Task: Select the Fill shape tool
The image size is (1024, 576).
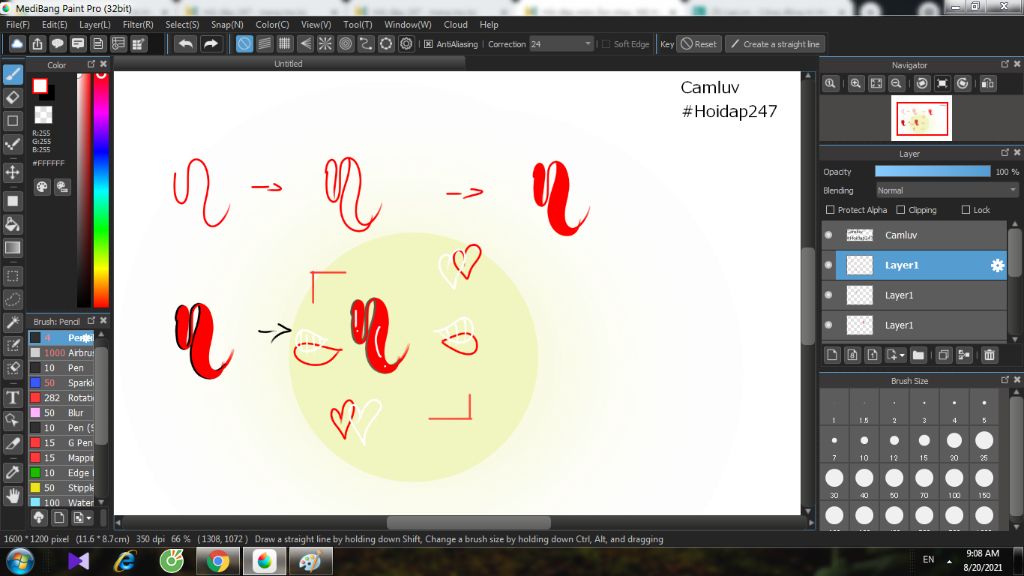Action: [12, 201]
